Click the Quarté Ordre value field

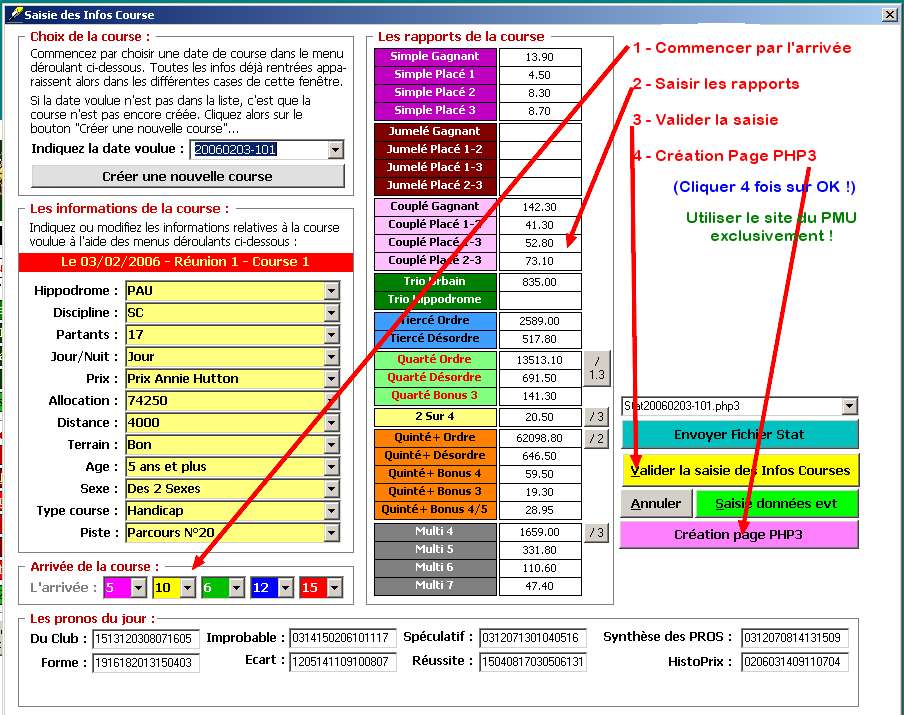click(540, 360)
